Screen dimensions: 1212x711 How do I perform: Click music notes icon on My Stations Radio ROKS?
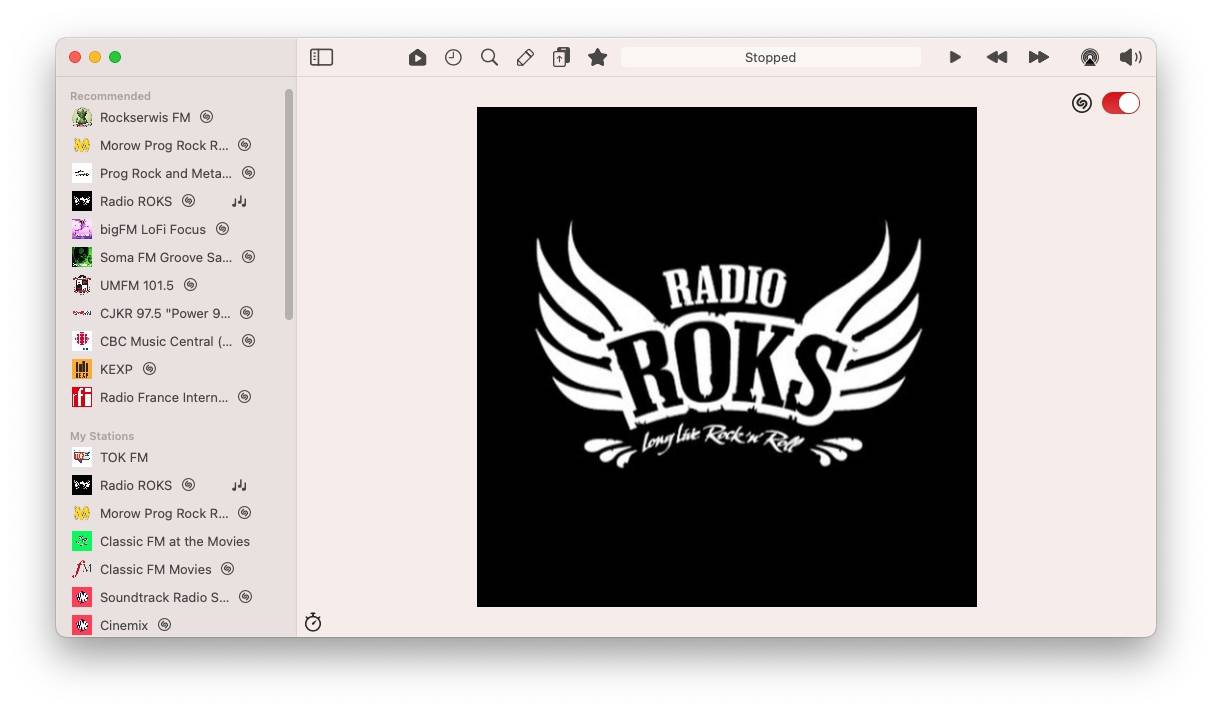[239, 485]
